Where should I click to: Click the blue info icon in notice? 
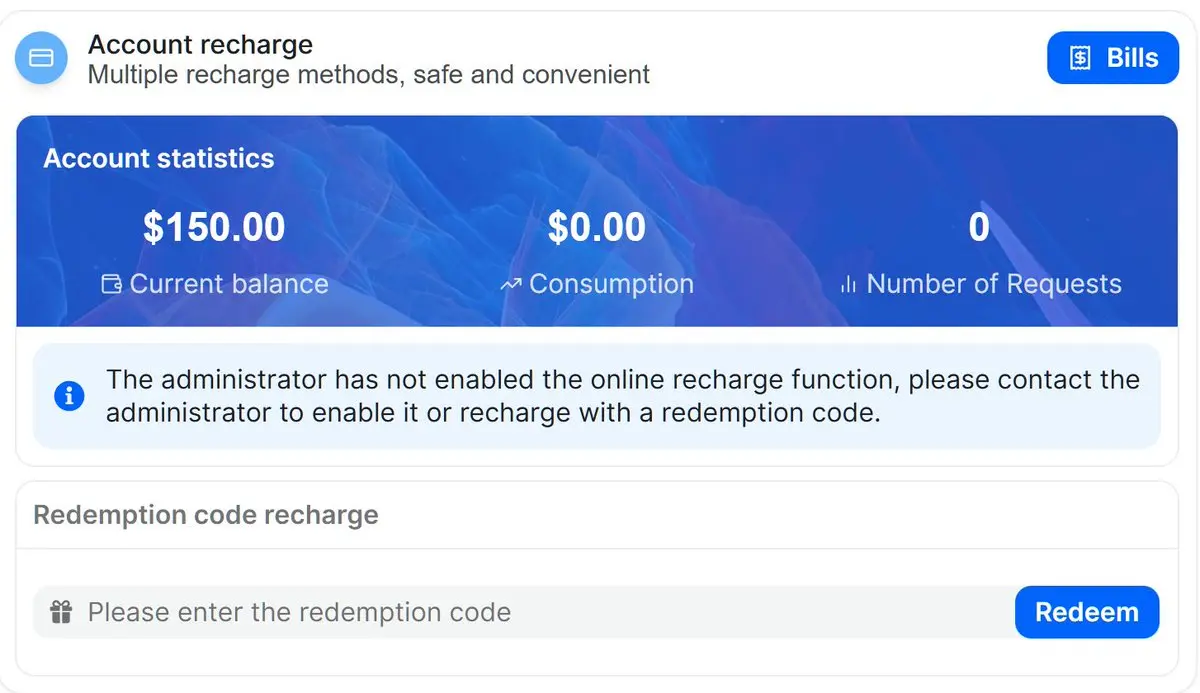(69, 396)
